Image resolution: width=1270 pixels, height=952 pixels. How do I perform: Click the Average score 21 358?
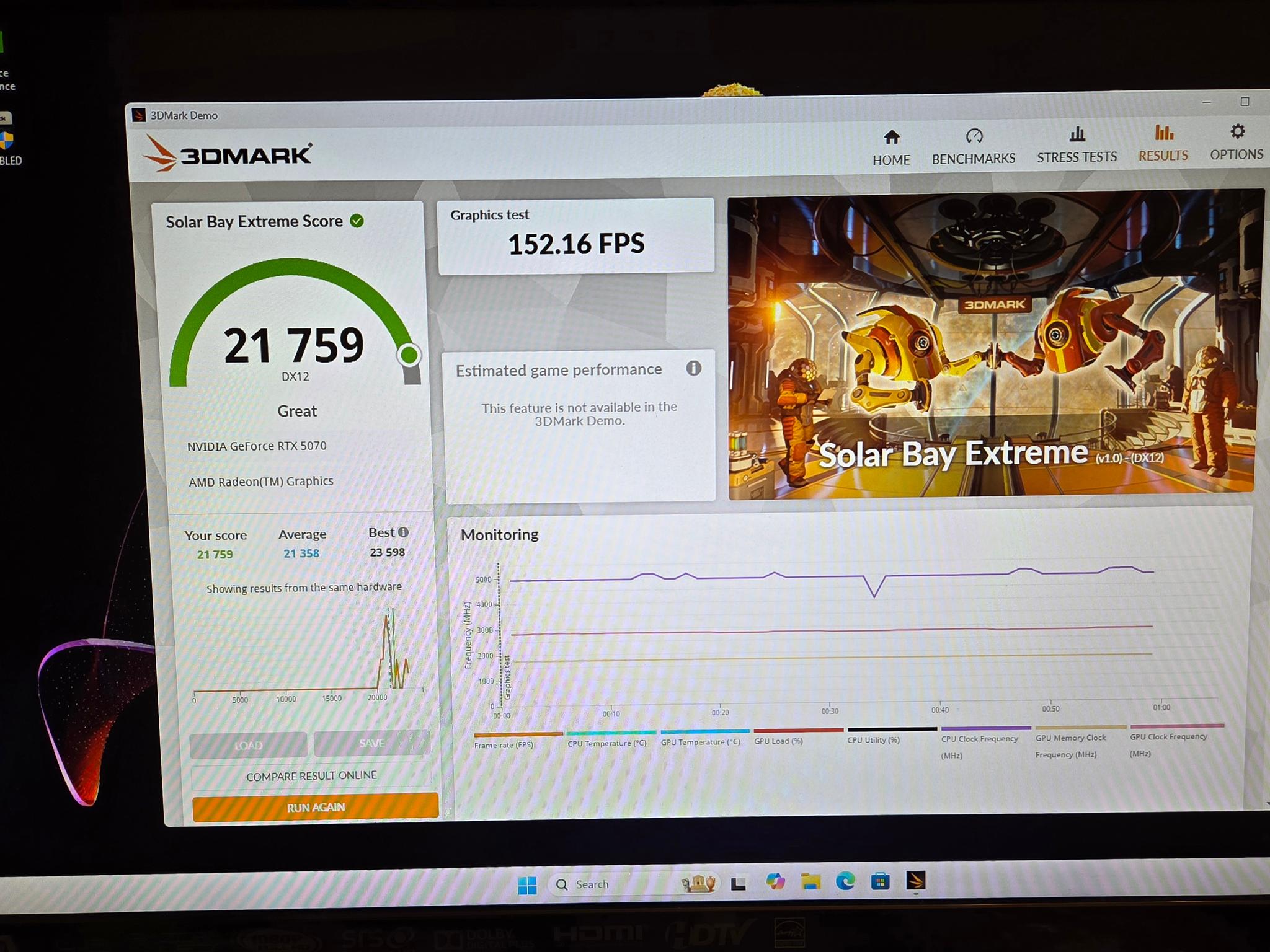coord(301,553)
